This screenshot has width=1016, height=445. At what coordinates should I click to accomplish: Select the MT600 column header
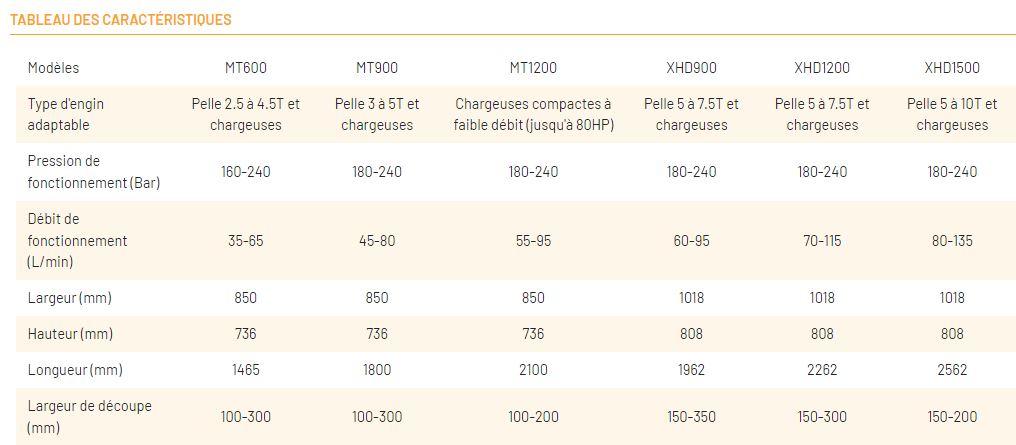[x=245, y=68]
